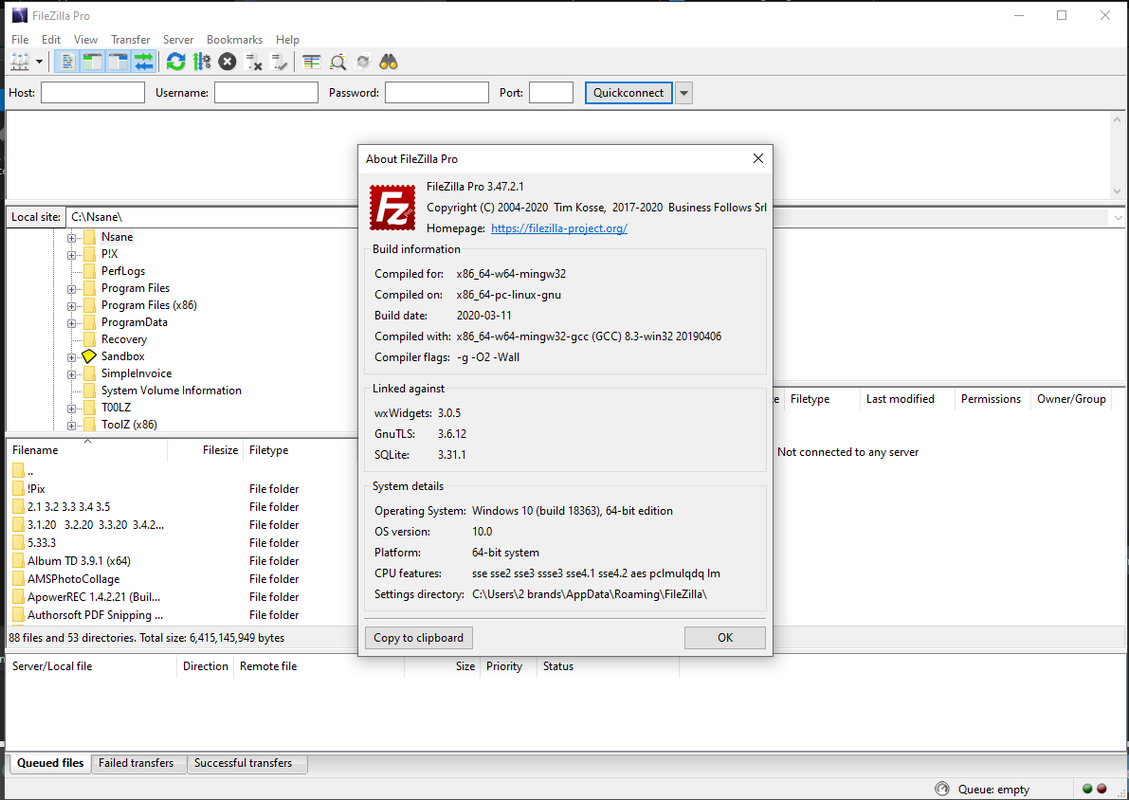
Task: Open Quickconnect history dropdown arrow
Action: coord(684,93)
